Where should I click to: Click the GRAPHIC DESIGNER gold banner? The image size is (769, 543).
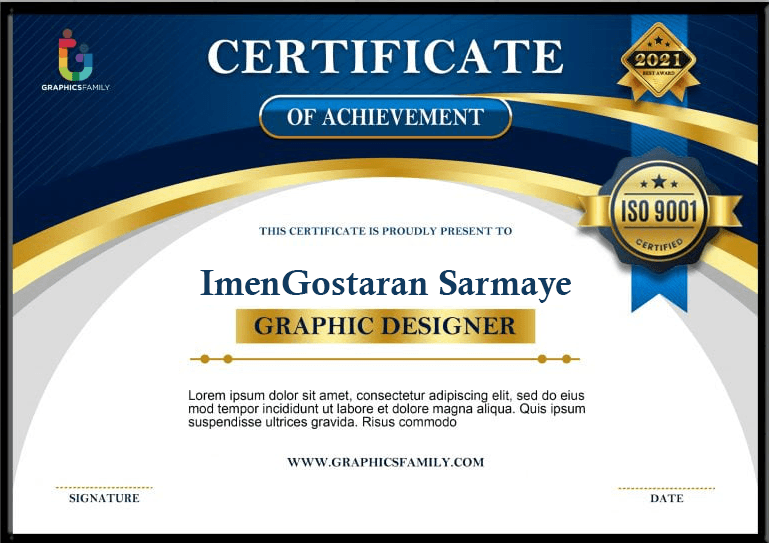coord(385,326)
